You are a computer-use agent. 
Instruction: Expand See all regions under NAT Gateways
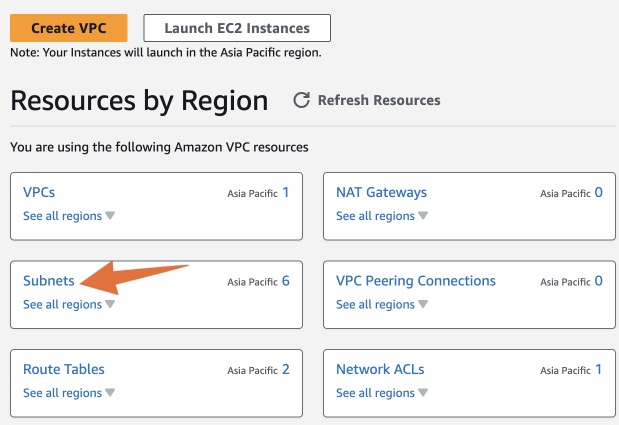tap(382, 216)
